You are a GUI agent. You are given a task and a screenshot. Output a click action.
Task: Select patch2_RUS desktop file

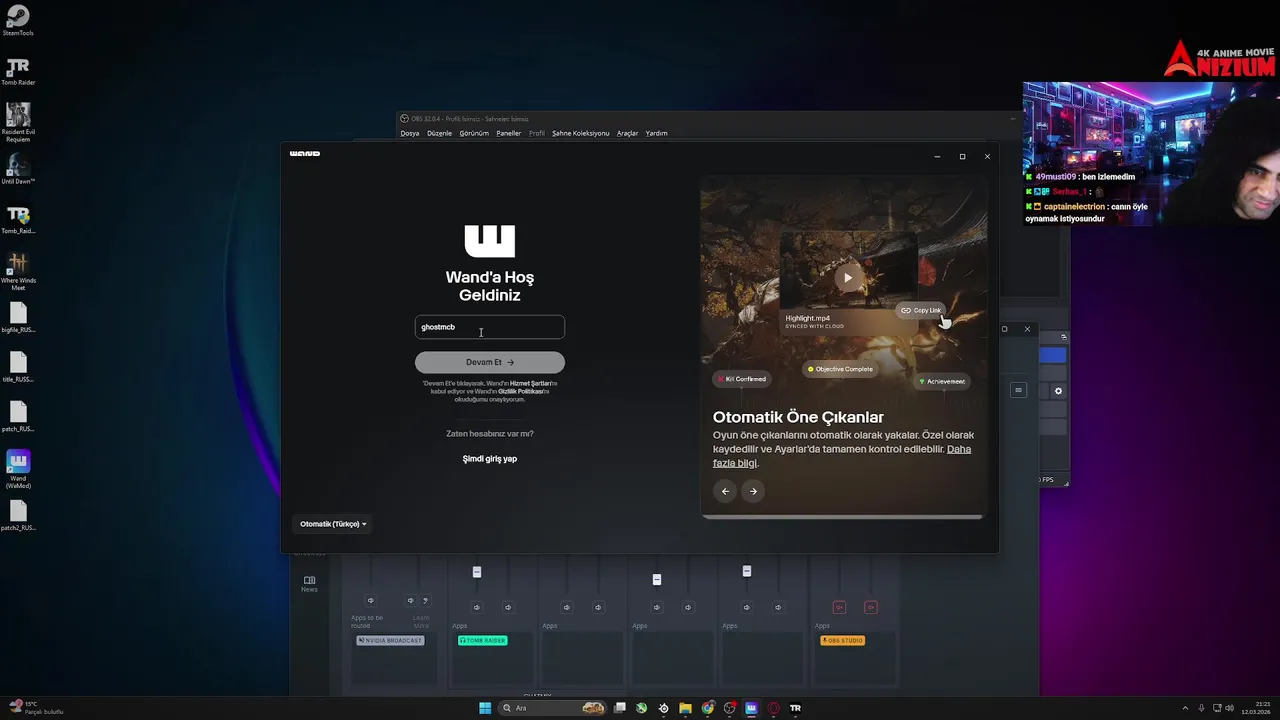coord(18,516)
